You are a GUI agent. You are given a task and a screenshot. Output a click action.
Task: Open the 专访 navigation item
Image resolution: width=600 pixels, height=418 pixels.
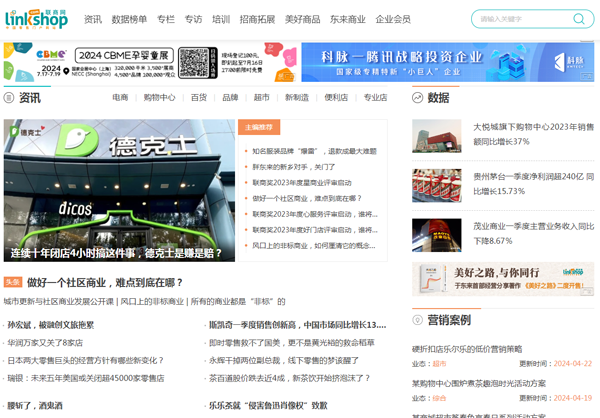194,19
